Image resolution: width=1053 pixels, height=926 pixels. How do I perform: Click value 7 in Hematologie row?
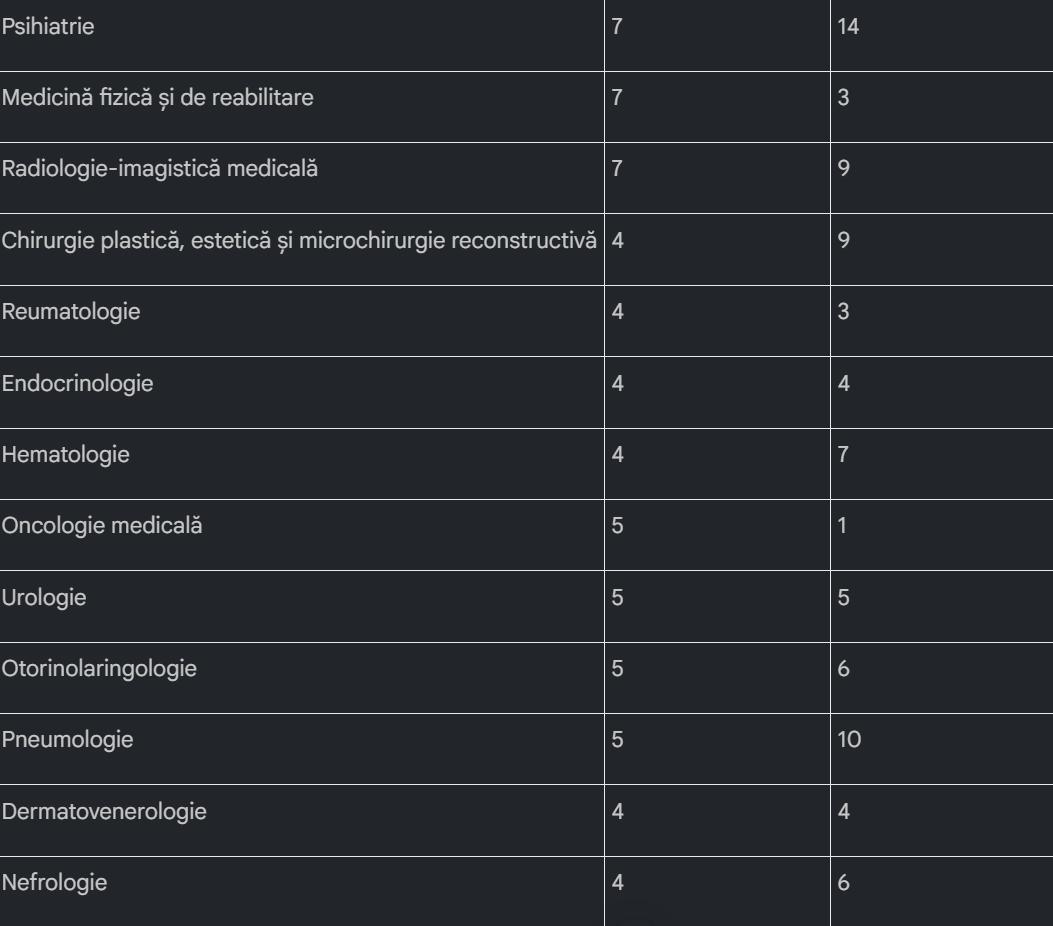click(x=844, y=455)
